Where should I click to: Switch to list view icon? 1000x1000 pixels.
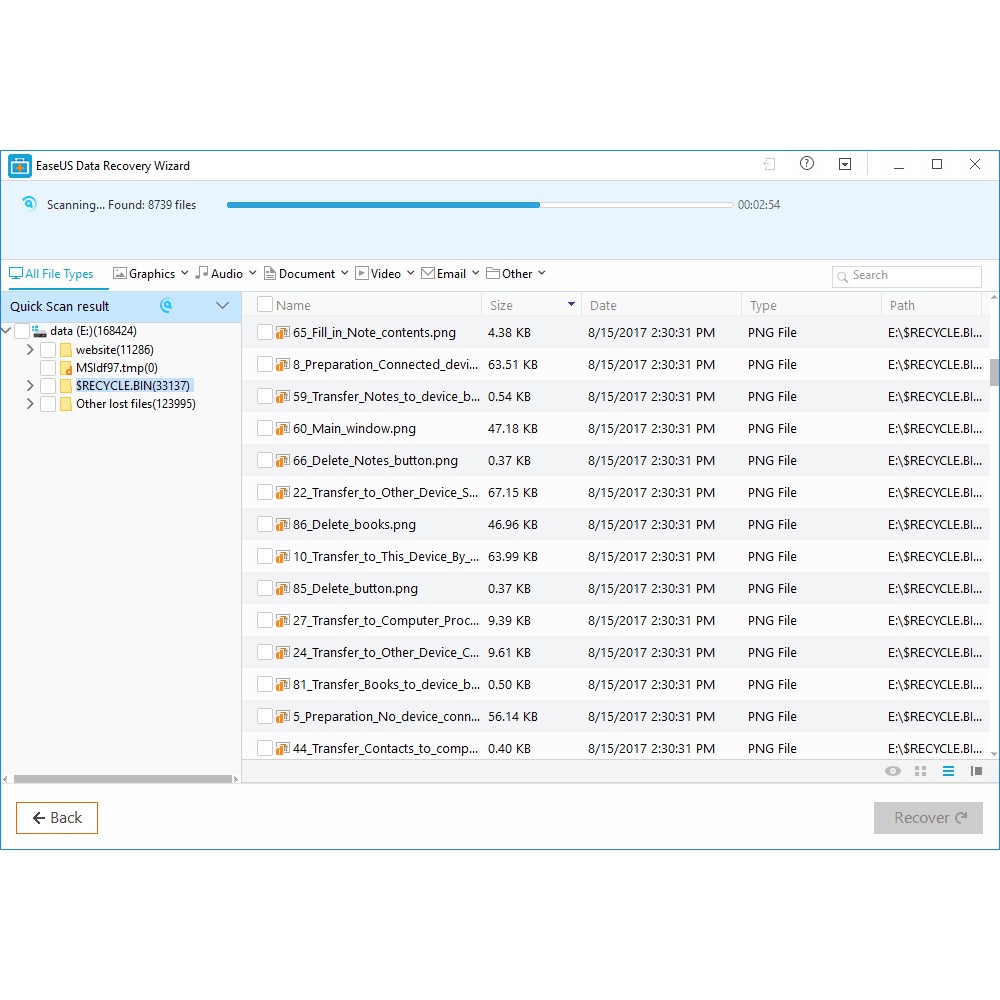coord(948,771)
